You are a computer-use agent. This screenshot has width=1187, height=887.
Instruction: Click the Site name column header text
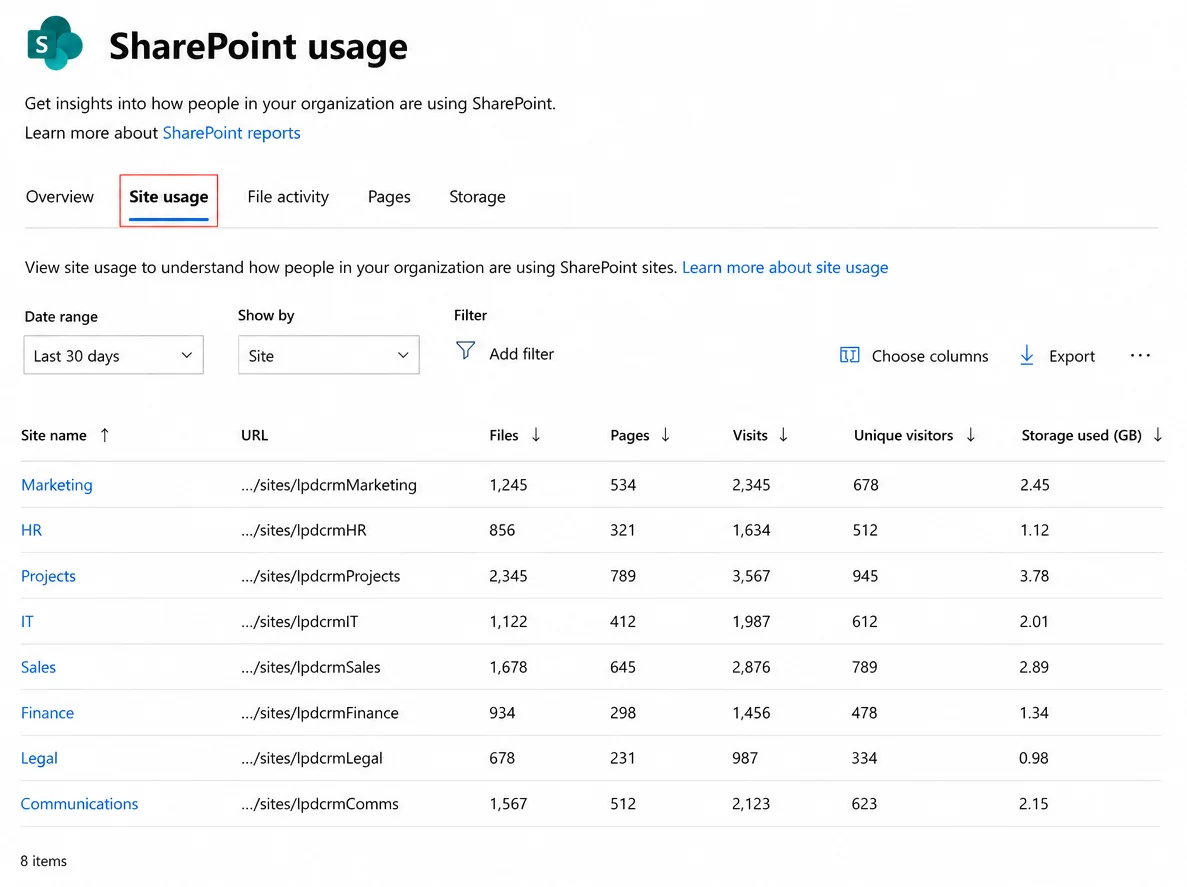[54, 435]
